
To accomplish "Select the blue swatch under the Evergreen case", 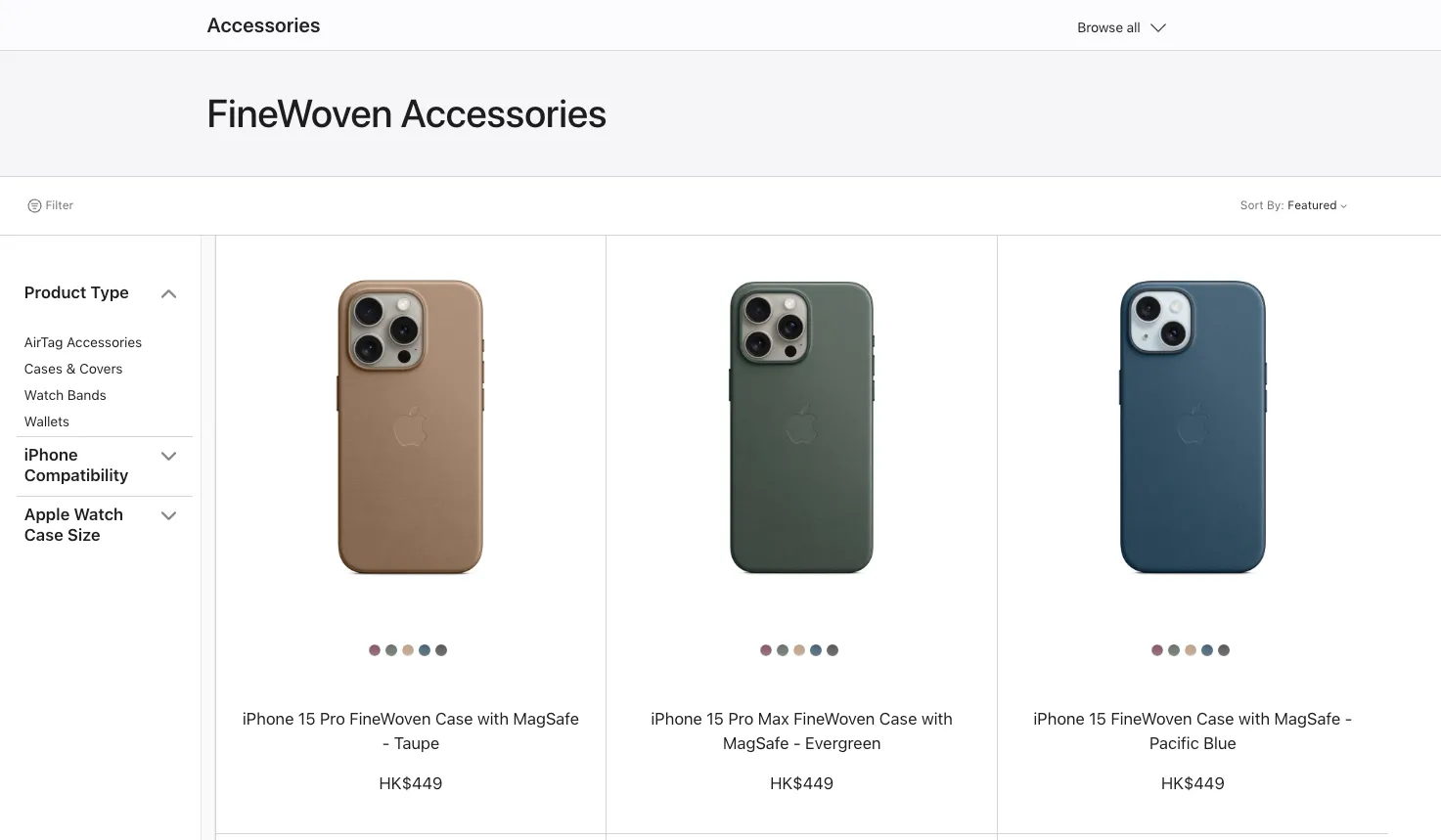I will click(x=816, y=649).
